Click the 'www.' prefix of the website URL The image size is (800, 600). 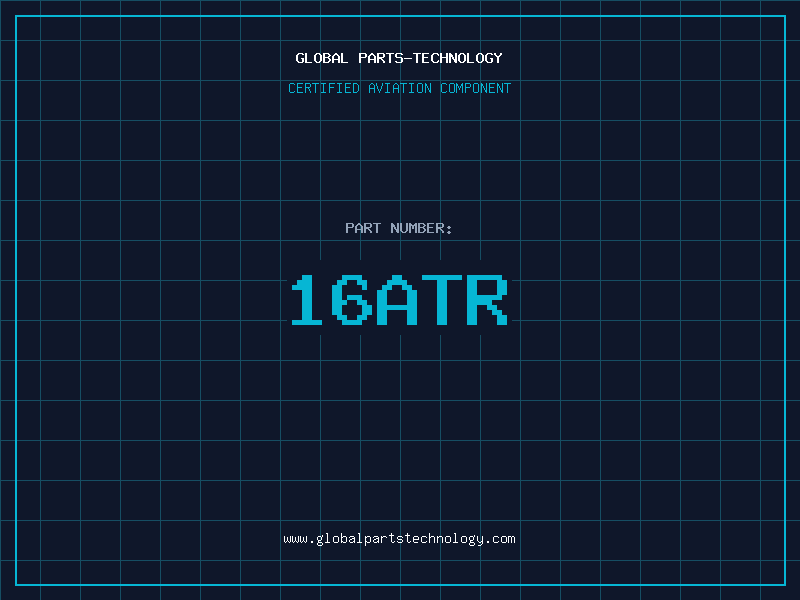tap(298, 539)
